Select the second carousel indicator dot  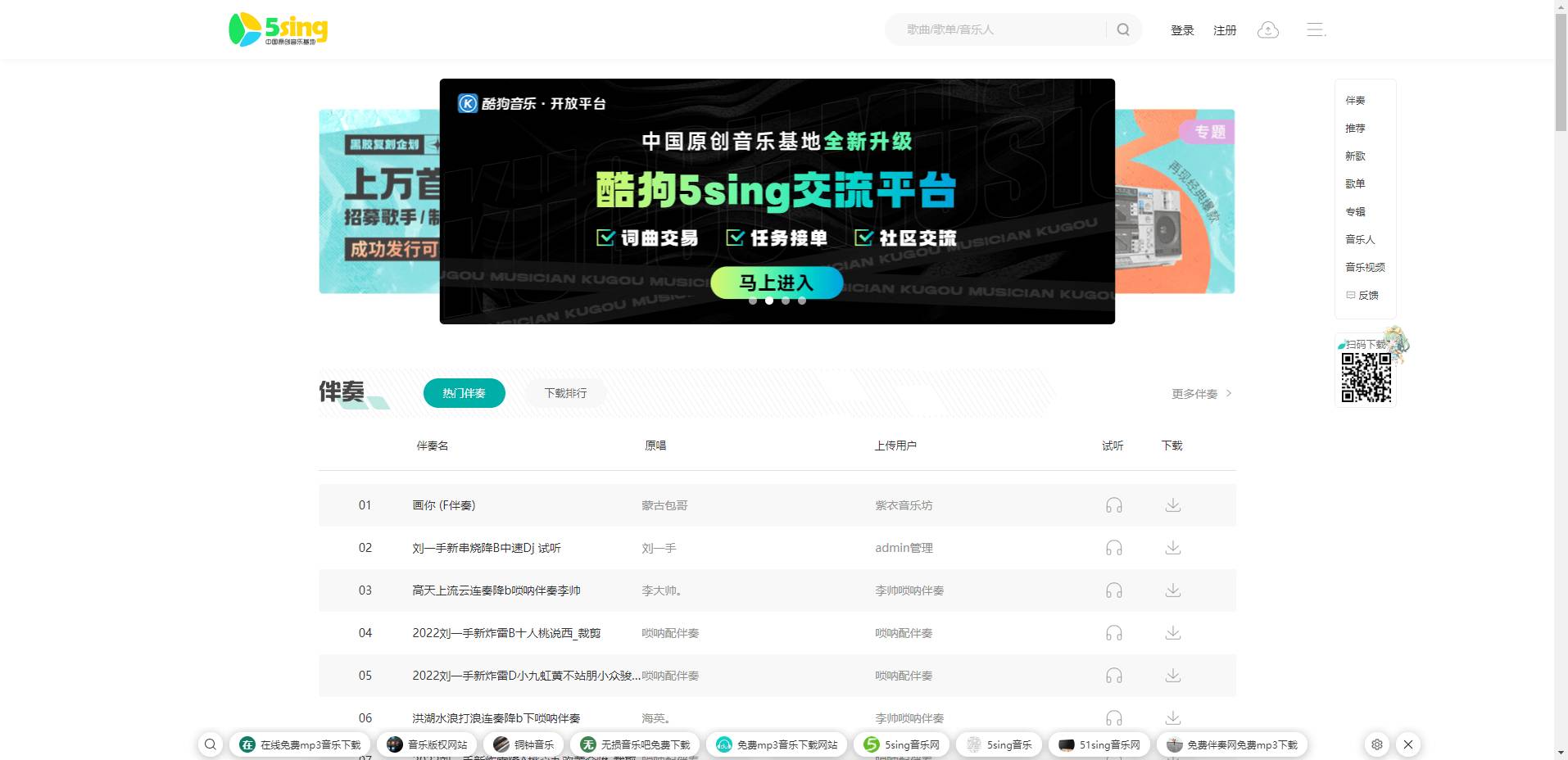click(768, 301)
